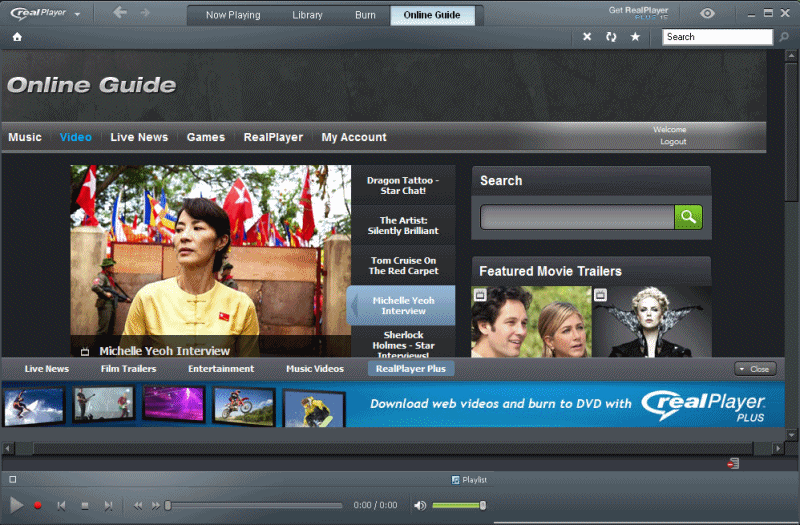This screenshot has height=525, width=800.
Task: Open the trailer thumbnail with the dark queen
Action: pos(652,321)
